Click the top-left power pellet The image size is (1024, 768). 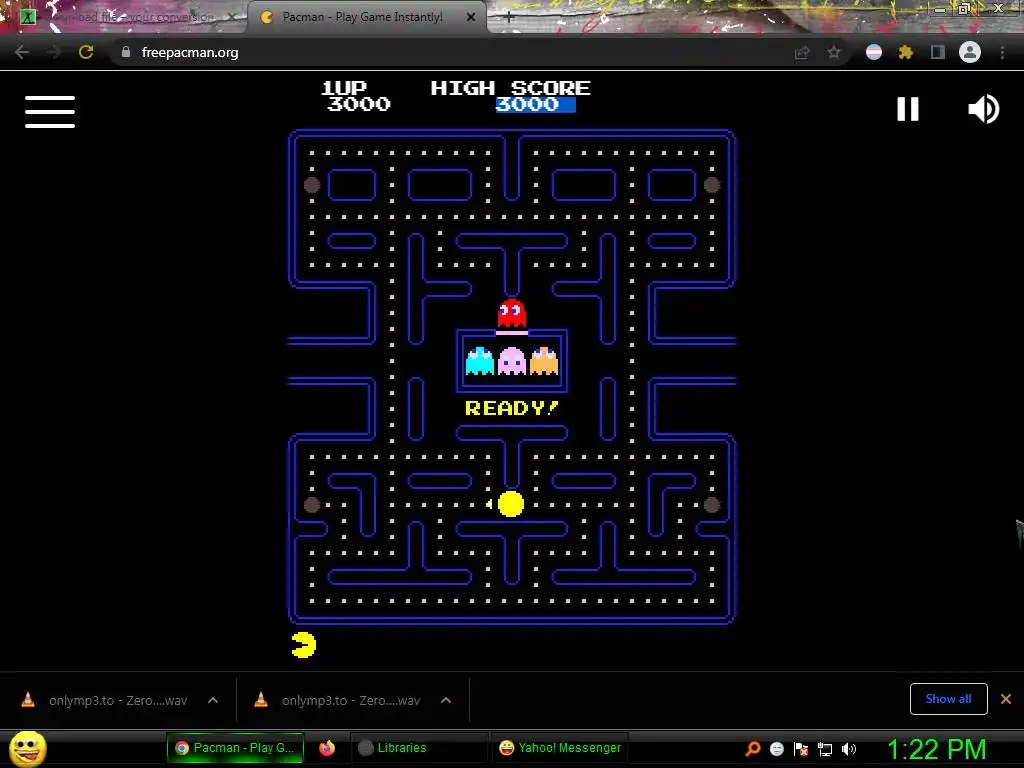[312, 185]
